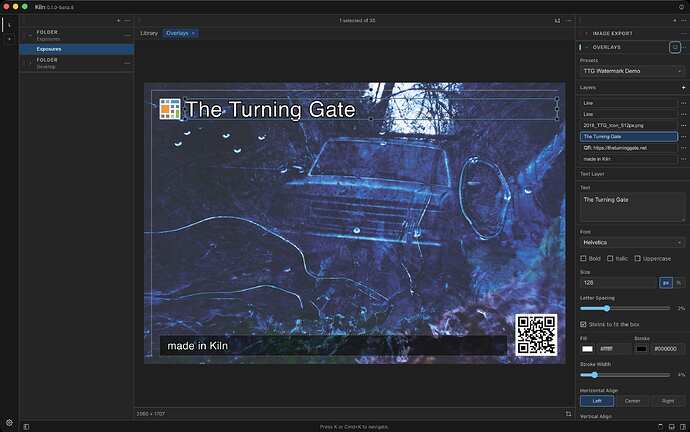This screenshot has width=690, height=432.
Task: Open options for the second Line layer
Action: [x=683, y=114]
